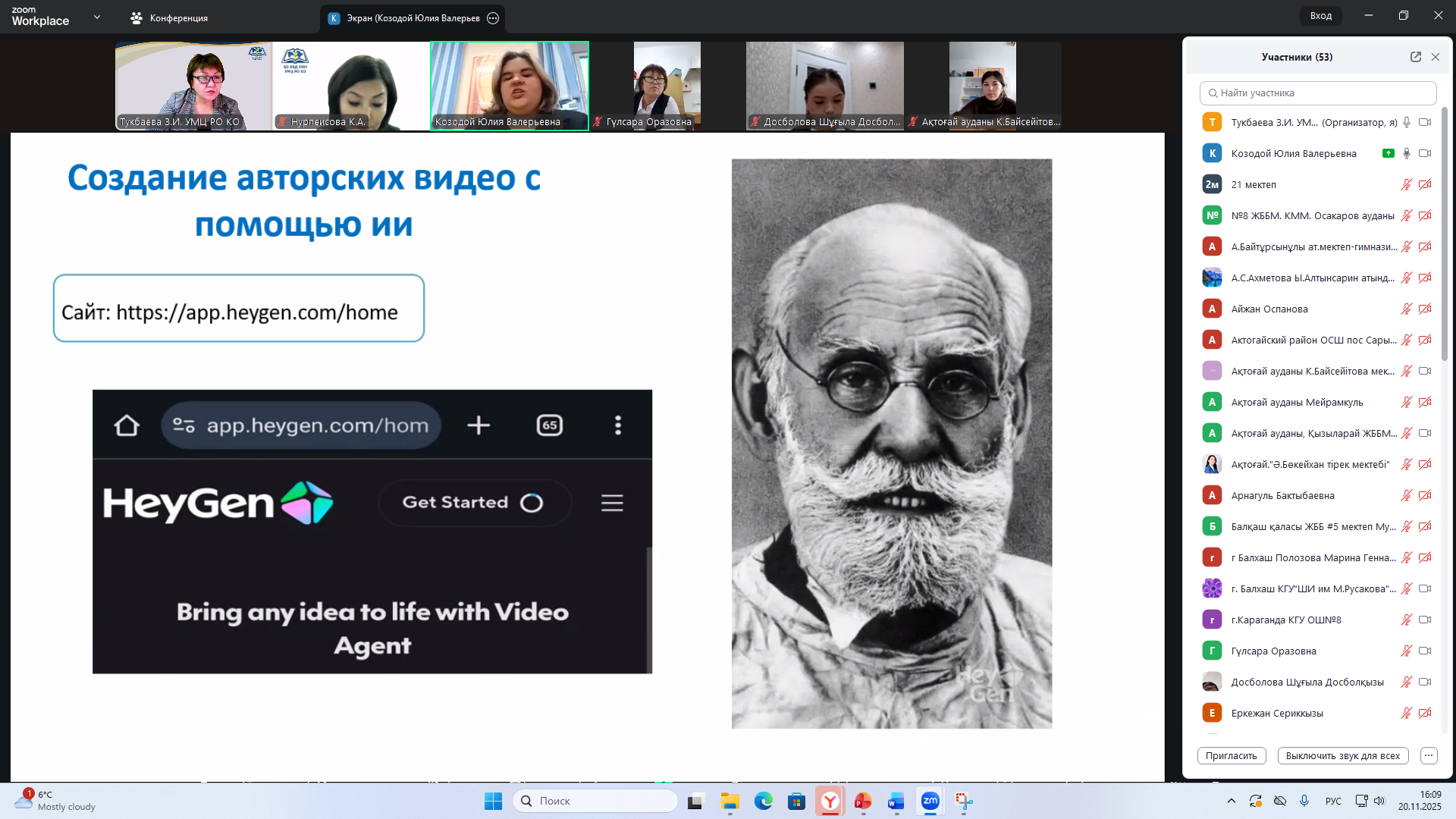1456x819 pixels.
Task: Open the Snipping Tool in the taskbar
Action: pos(963,801)
